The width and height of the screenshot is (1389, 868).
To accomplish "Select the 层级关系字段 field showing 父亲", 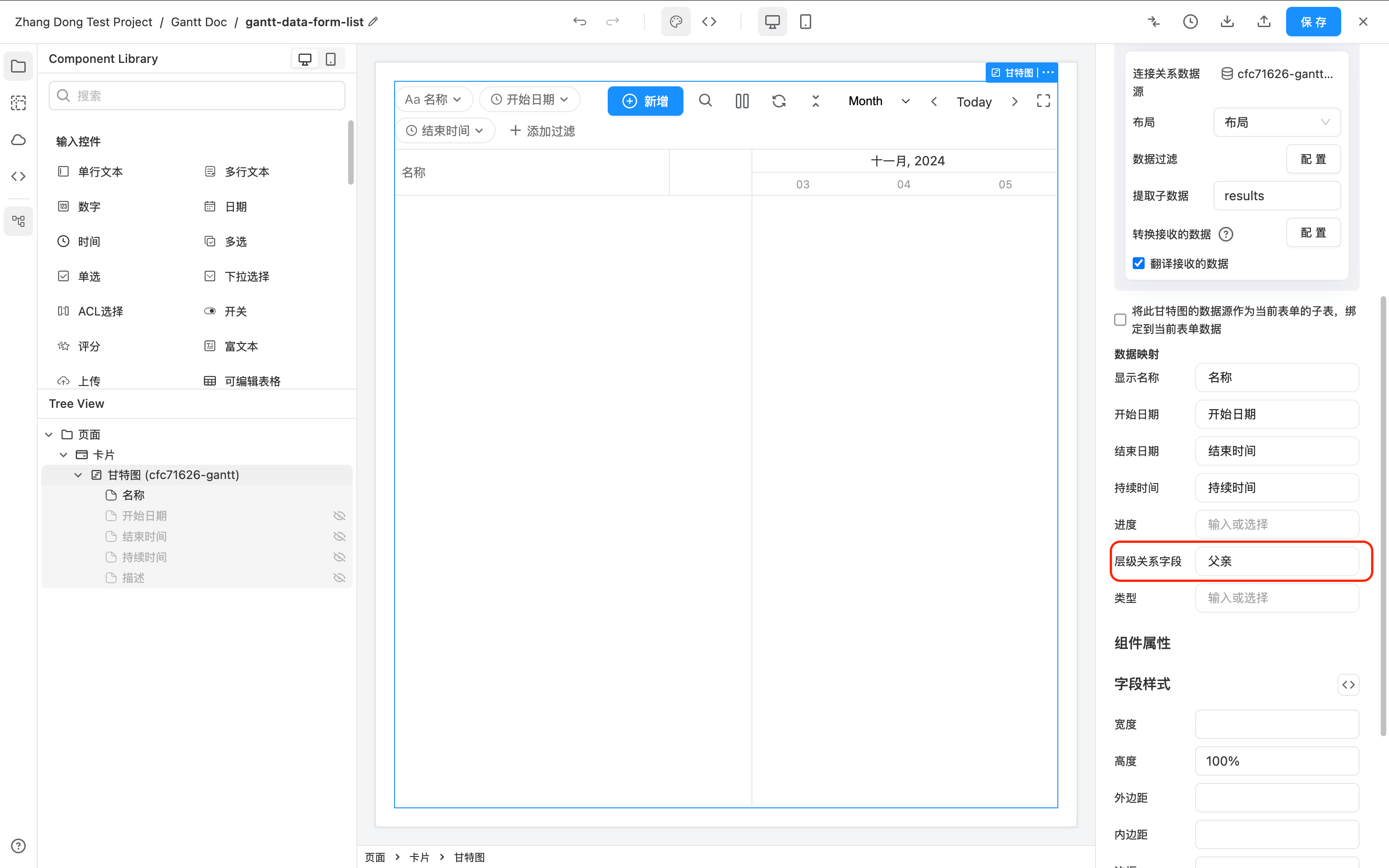I will [x=1277, y=561].
